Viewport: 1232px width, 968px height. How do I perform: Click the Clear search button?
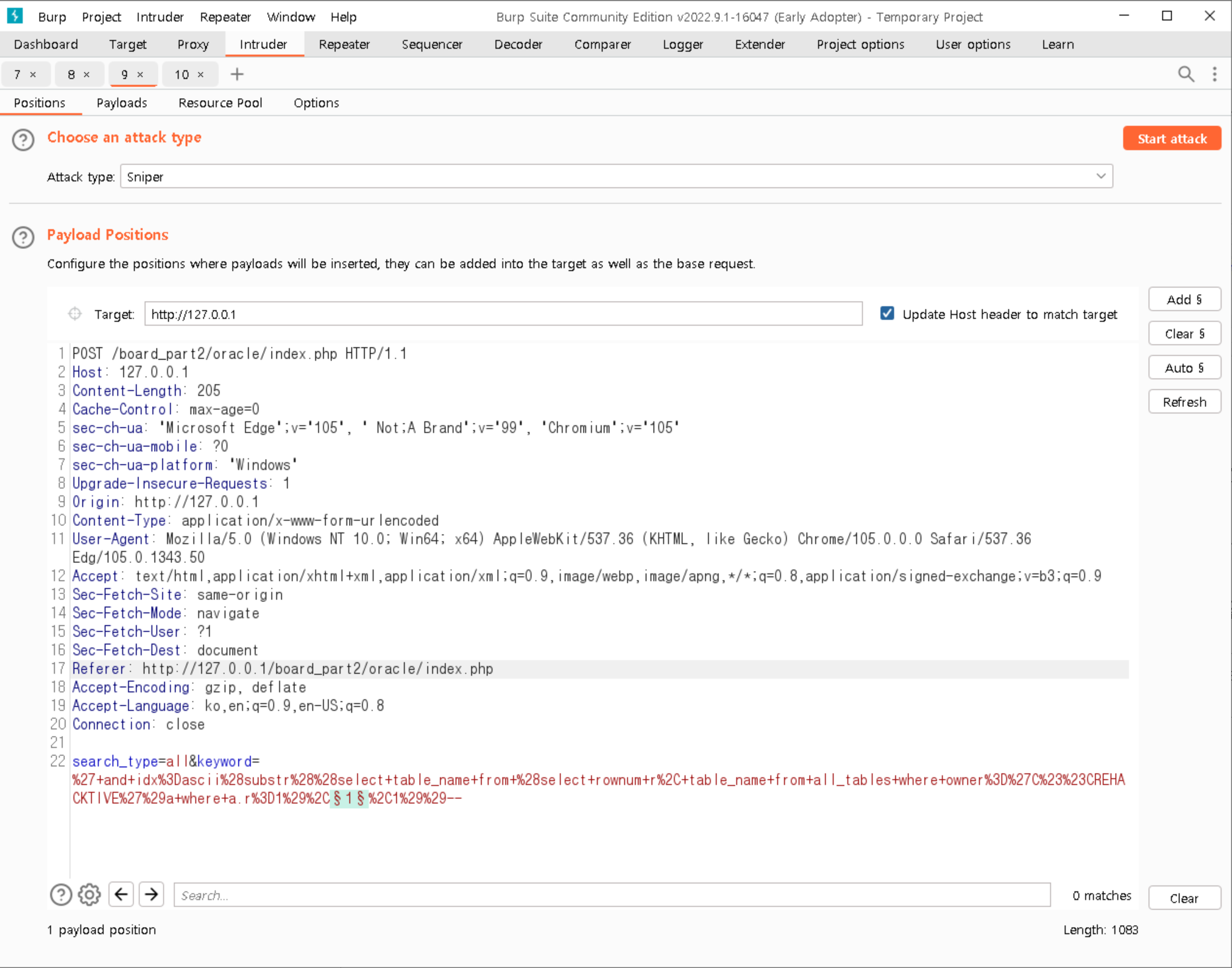coord(1184,898)
